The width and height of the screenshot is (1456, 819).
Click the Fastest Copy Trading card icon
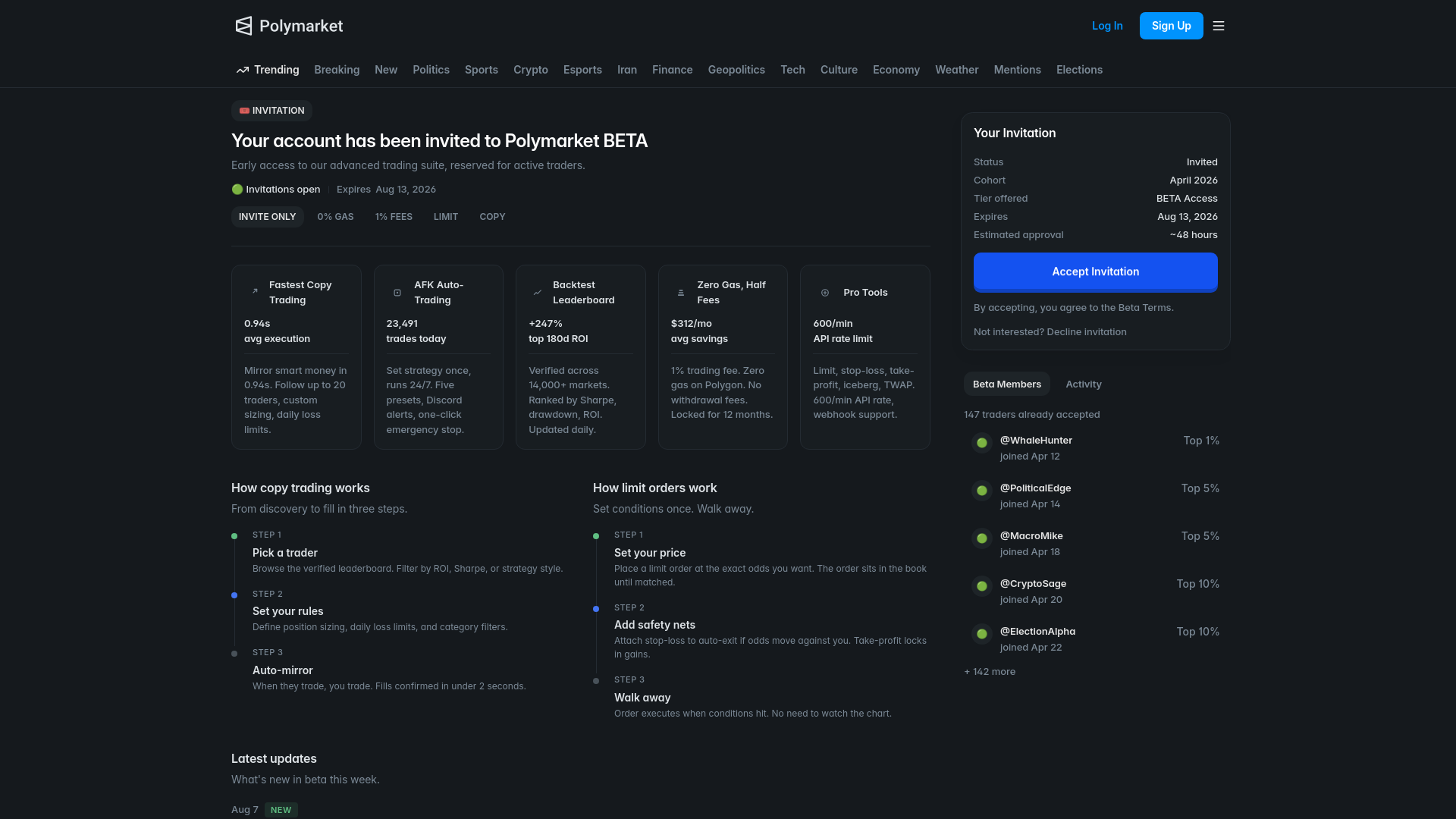(255, 291)
